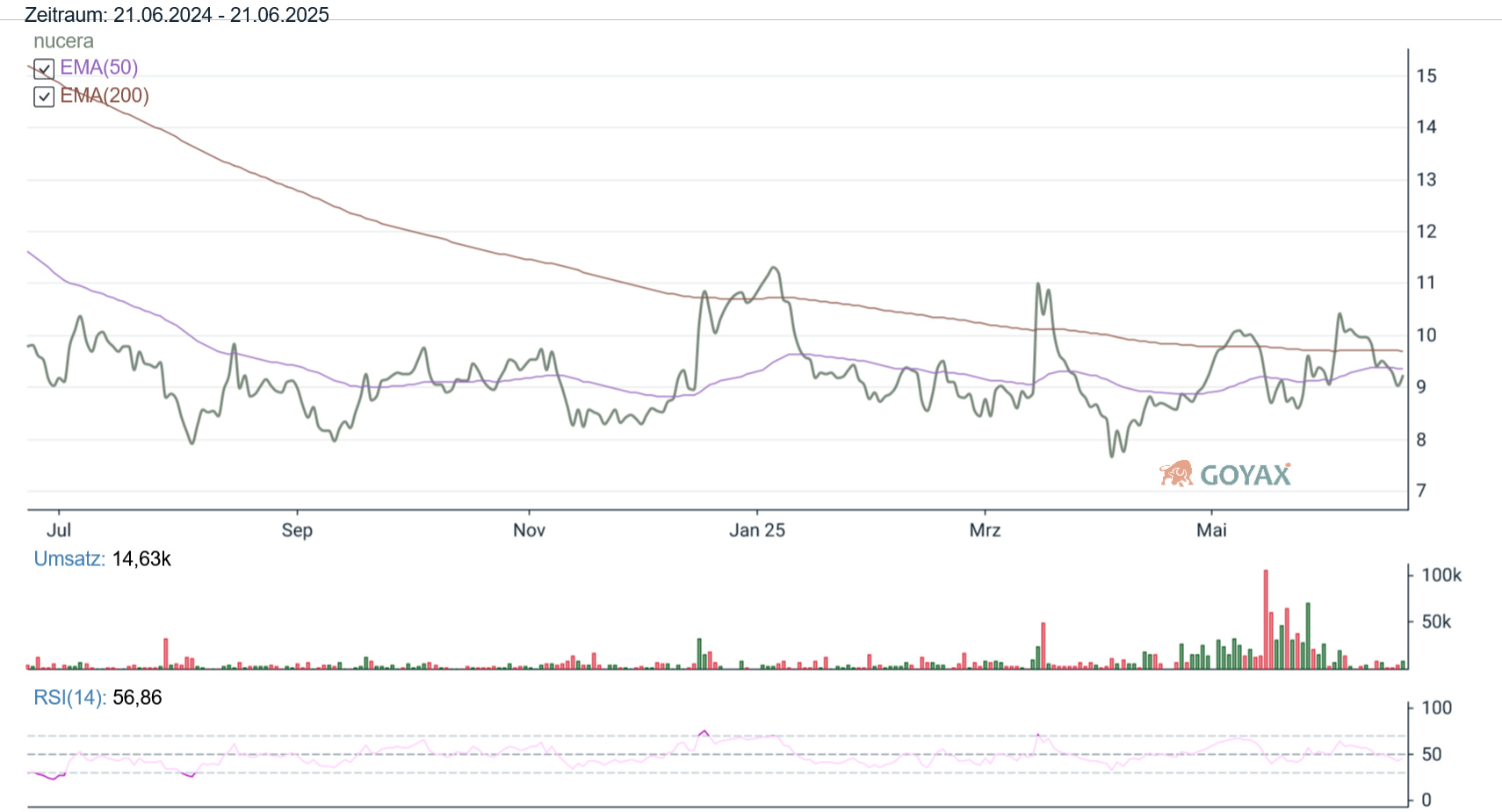The height and width of the screenshot is (812, 1502).
Task: Click the RSI axis value 0
Action: pyautogui.click(x=1426, y=800)
